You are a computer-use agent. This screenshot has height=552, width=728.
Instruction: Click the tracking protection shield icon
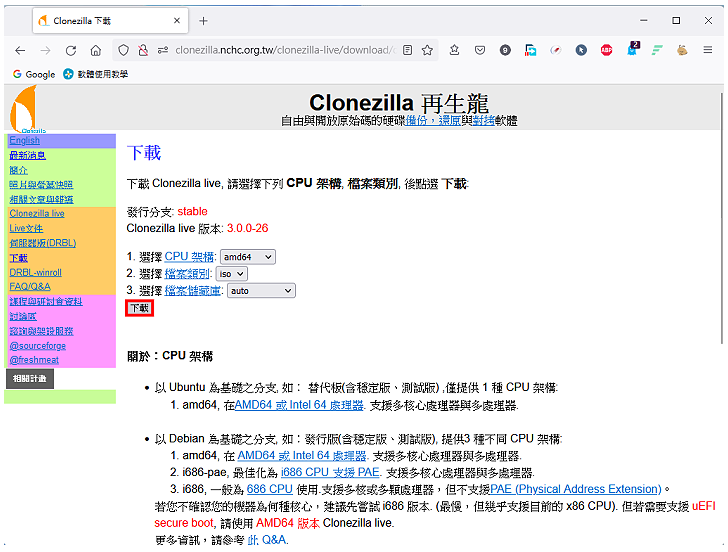[123, 50]
